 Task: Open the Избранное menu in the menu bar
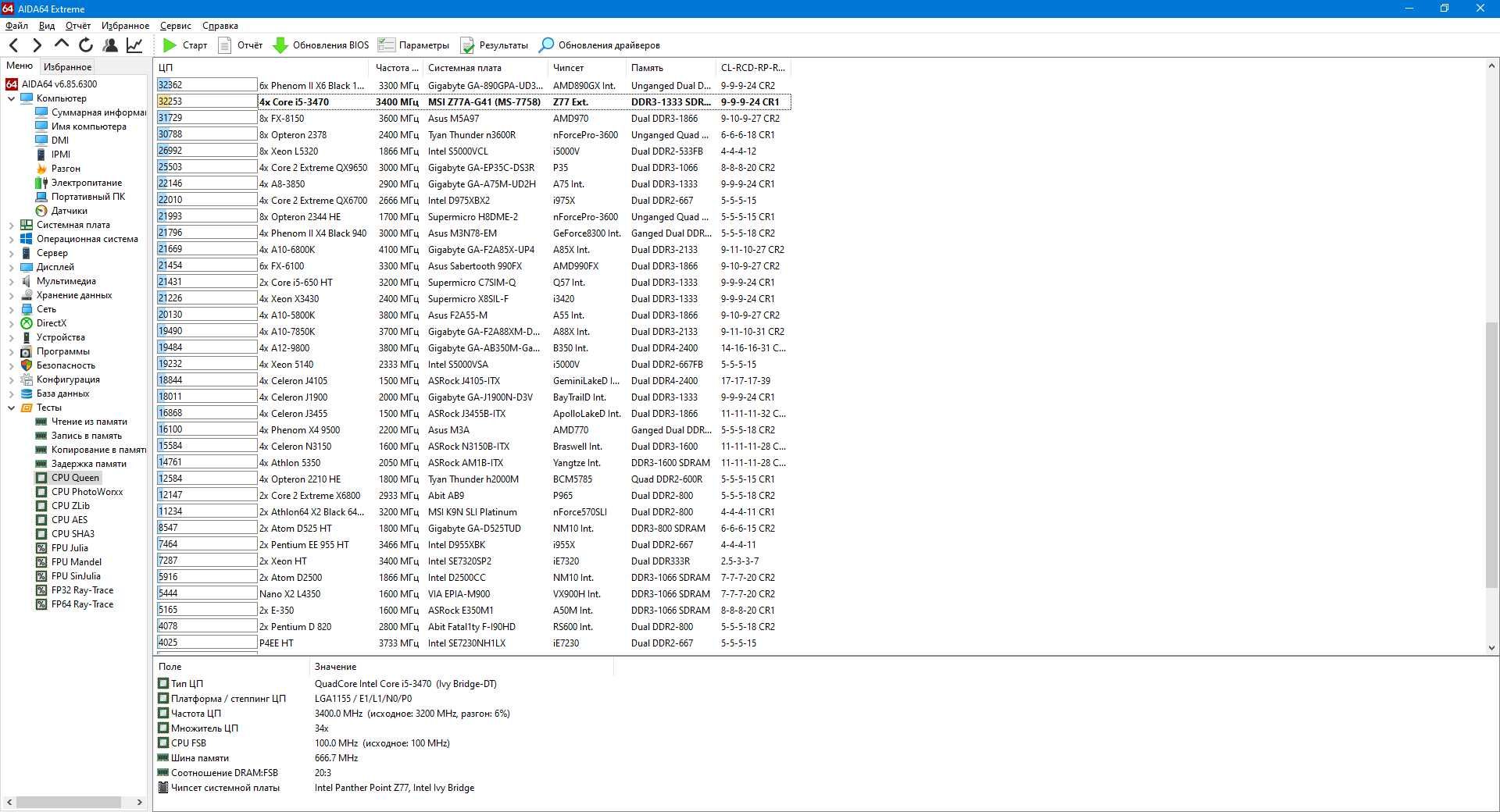tap(125, 26)
